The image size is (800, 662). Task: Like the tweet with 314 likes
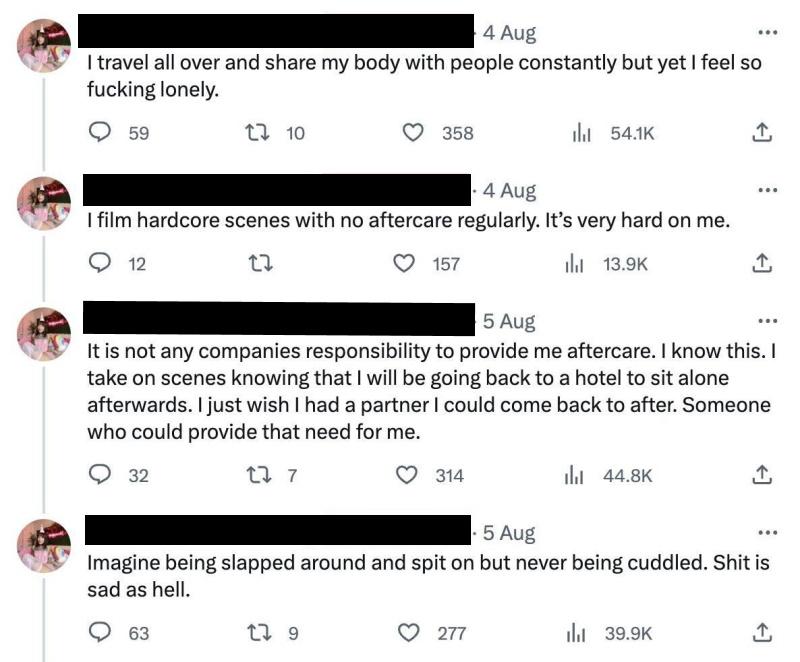(x=408, y=475)
